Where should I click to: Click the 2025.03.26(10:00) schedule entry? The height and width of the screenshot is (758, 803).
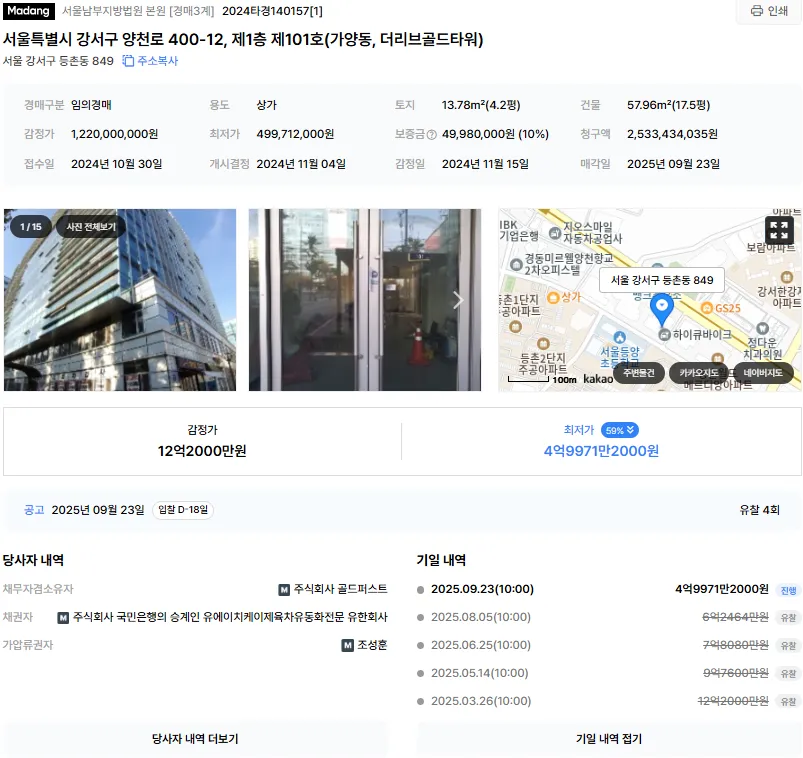(481, 701)
